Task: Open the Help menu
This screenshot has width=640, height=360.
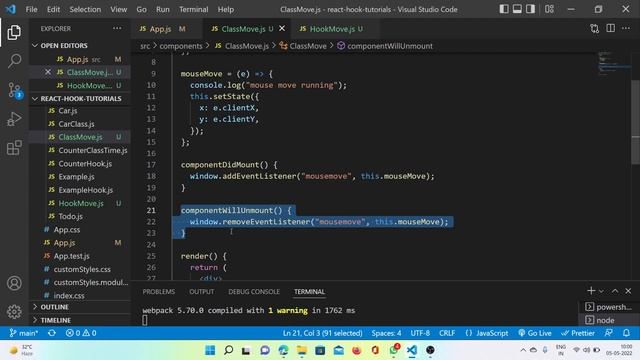Action: (226, 9)
